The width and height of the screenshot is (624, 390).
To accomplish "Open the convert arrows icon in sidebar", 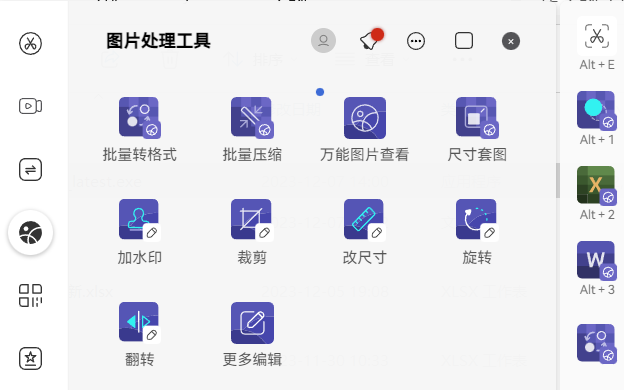I will click(30, 170).
